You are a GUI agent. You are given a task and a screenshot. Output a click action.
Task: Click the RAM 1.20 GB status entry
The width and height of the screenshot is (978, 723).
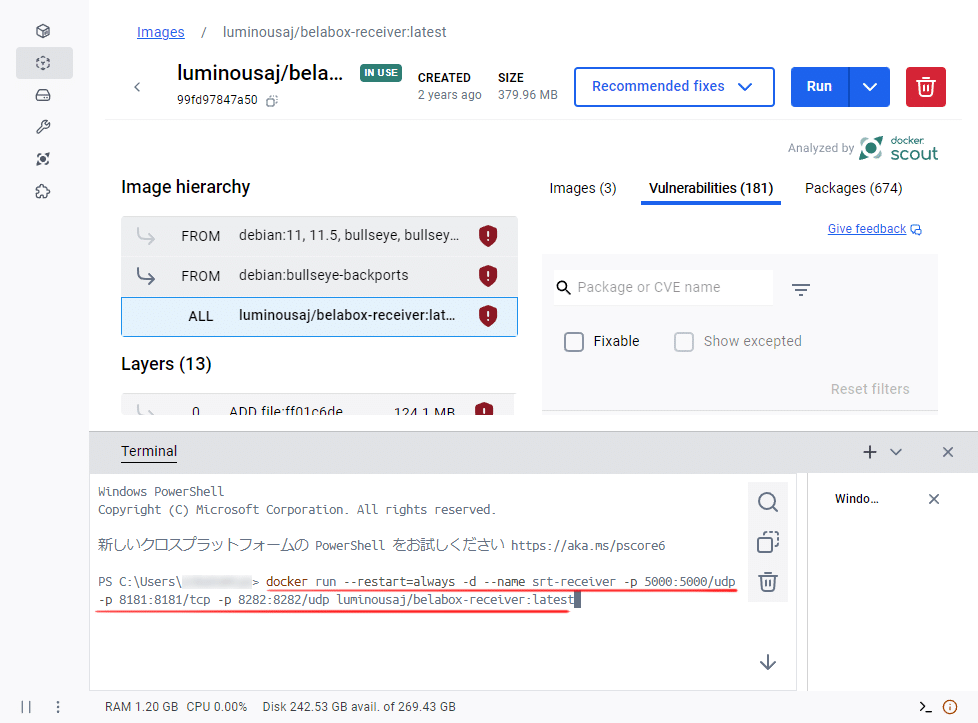(141, 707)
